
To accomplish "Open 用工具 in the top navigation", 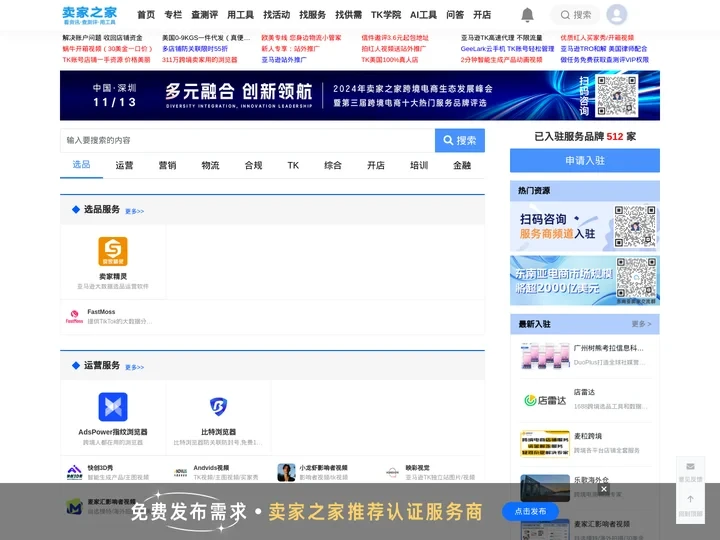I will point(240,15).
